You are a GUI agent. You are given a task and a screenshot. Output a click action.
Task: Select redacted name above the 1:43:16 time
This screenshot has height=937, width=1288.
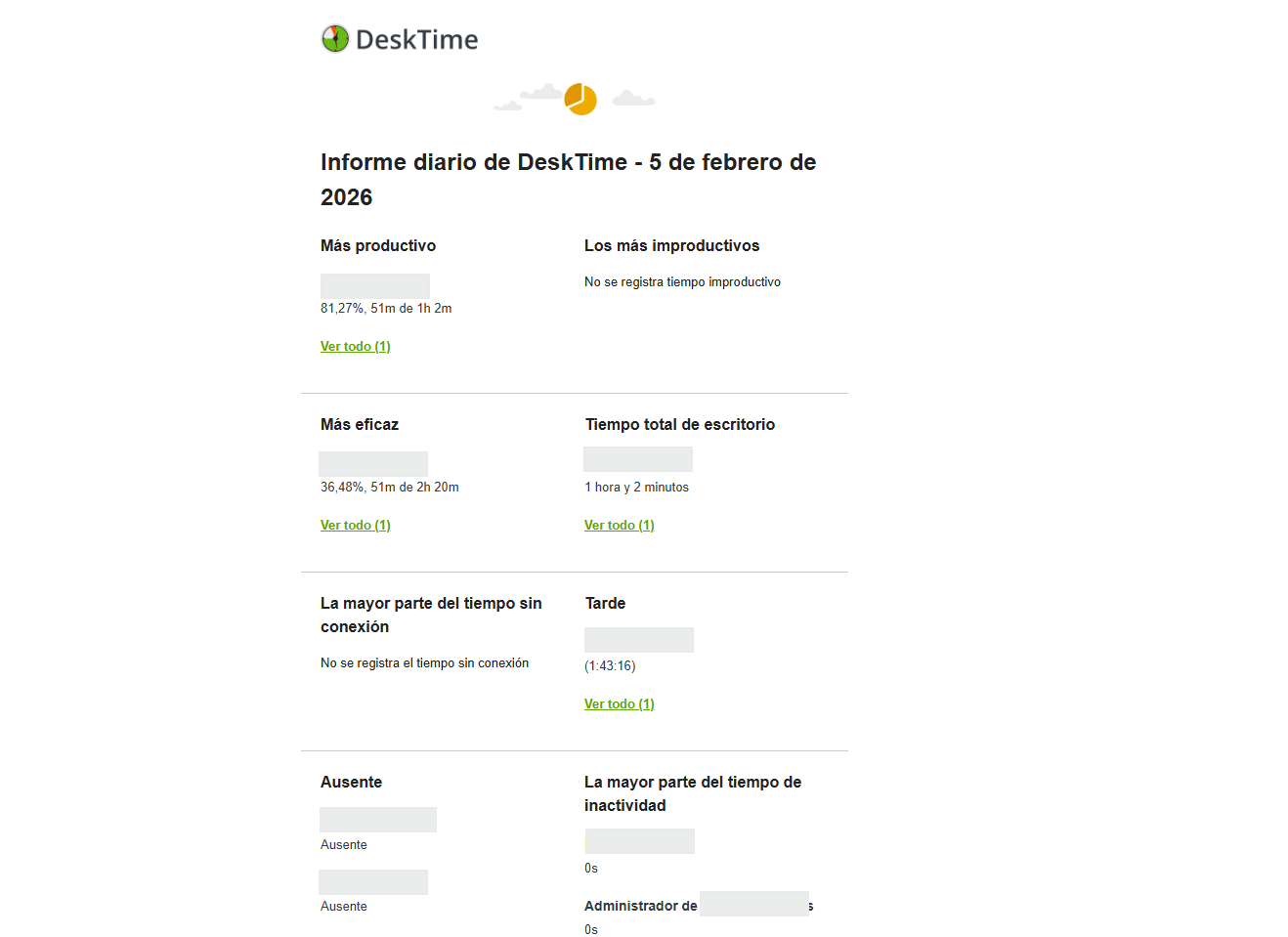[639, 640]
